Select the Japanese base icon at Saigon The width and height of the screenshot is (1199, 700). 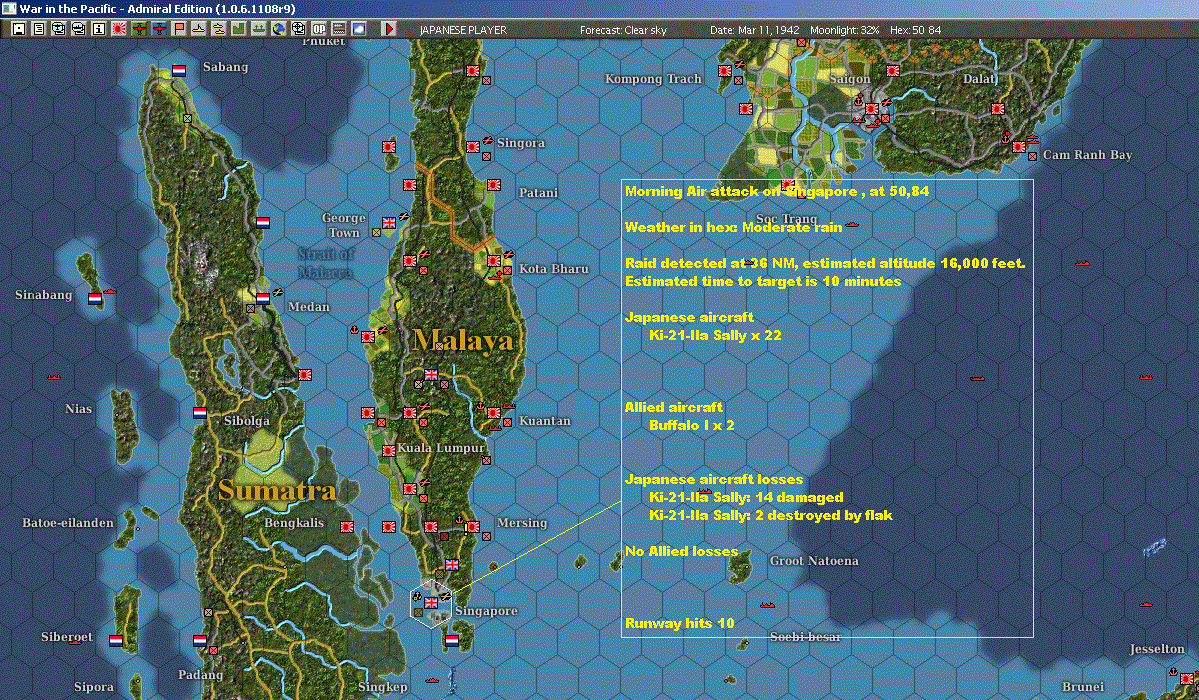872,109
